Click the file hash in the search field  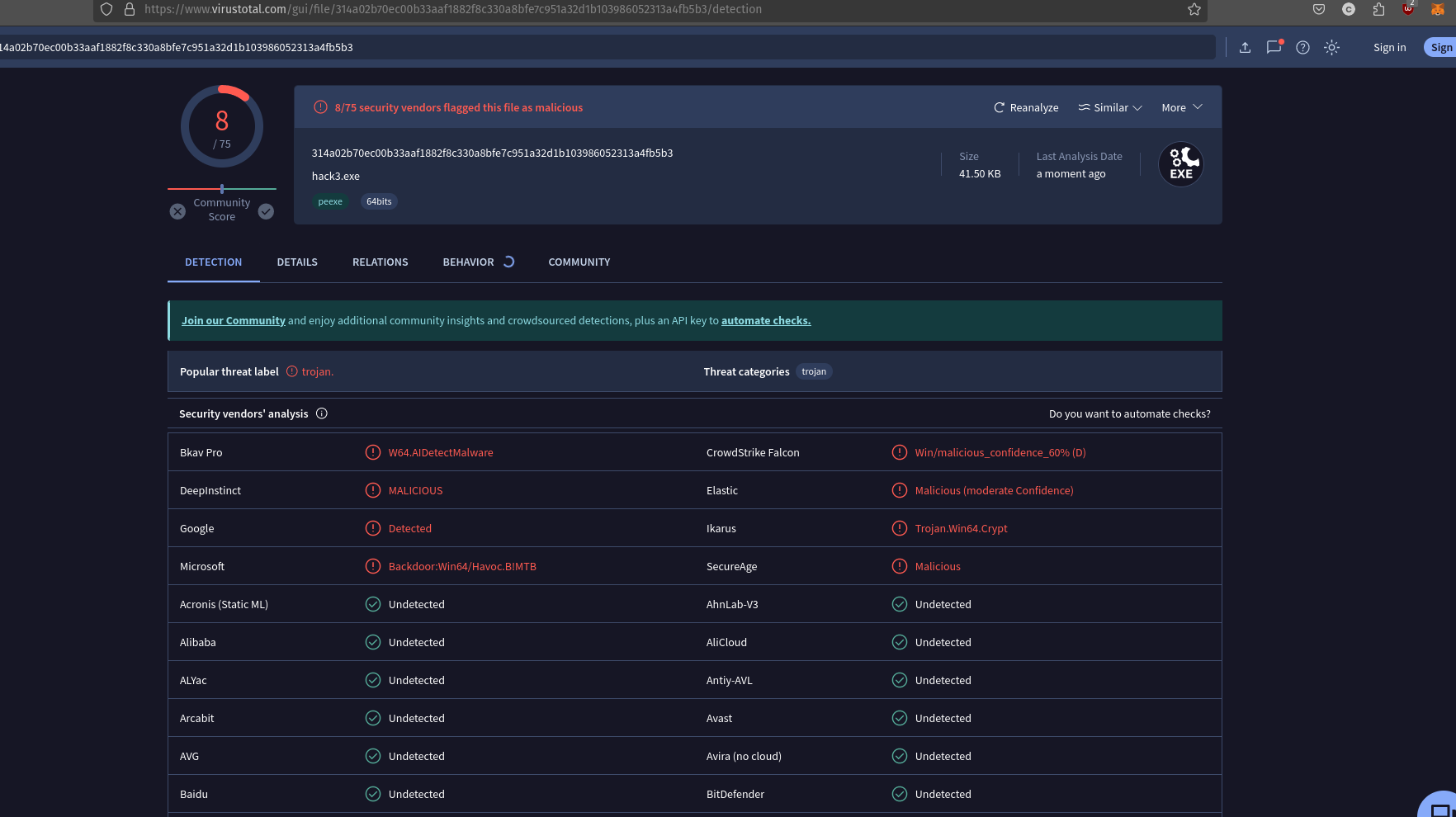pyautogui.click(x=177, y=48)
